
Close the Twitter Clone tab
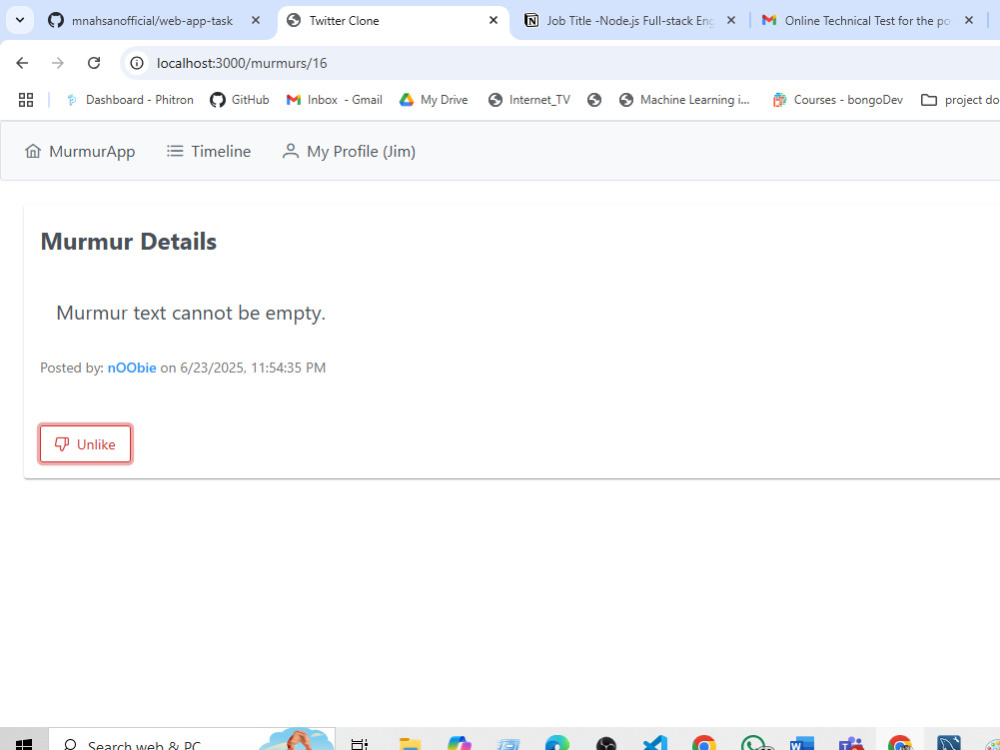pos(493,20)
